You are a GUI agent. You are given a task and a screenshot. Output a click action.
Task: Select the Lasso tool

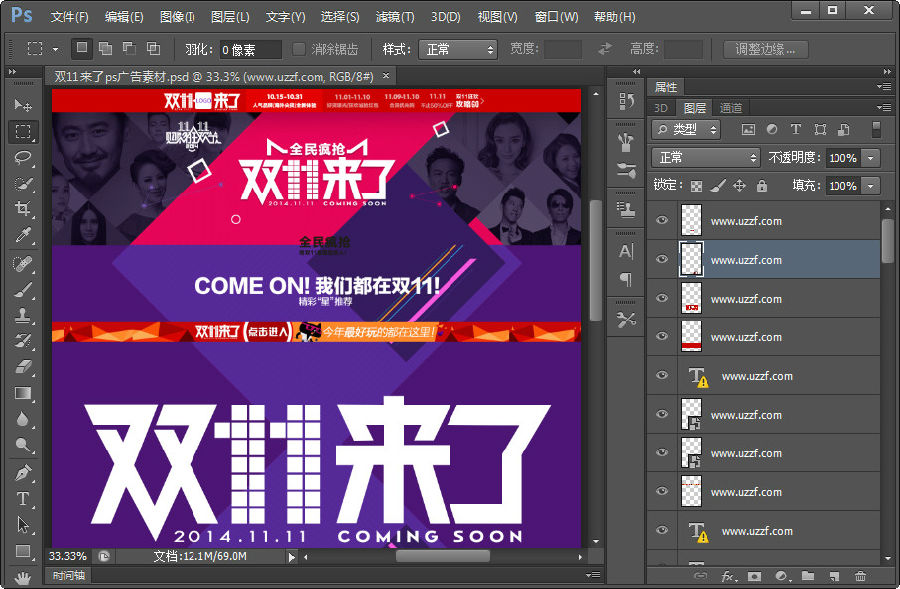(x=23, y=157)
